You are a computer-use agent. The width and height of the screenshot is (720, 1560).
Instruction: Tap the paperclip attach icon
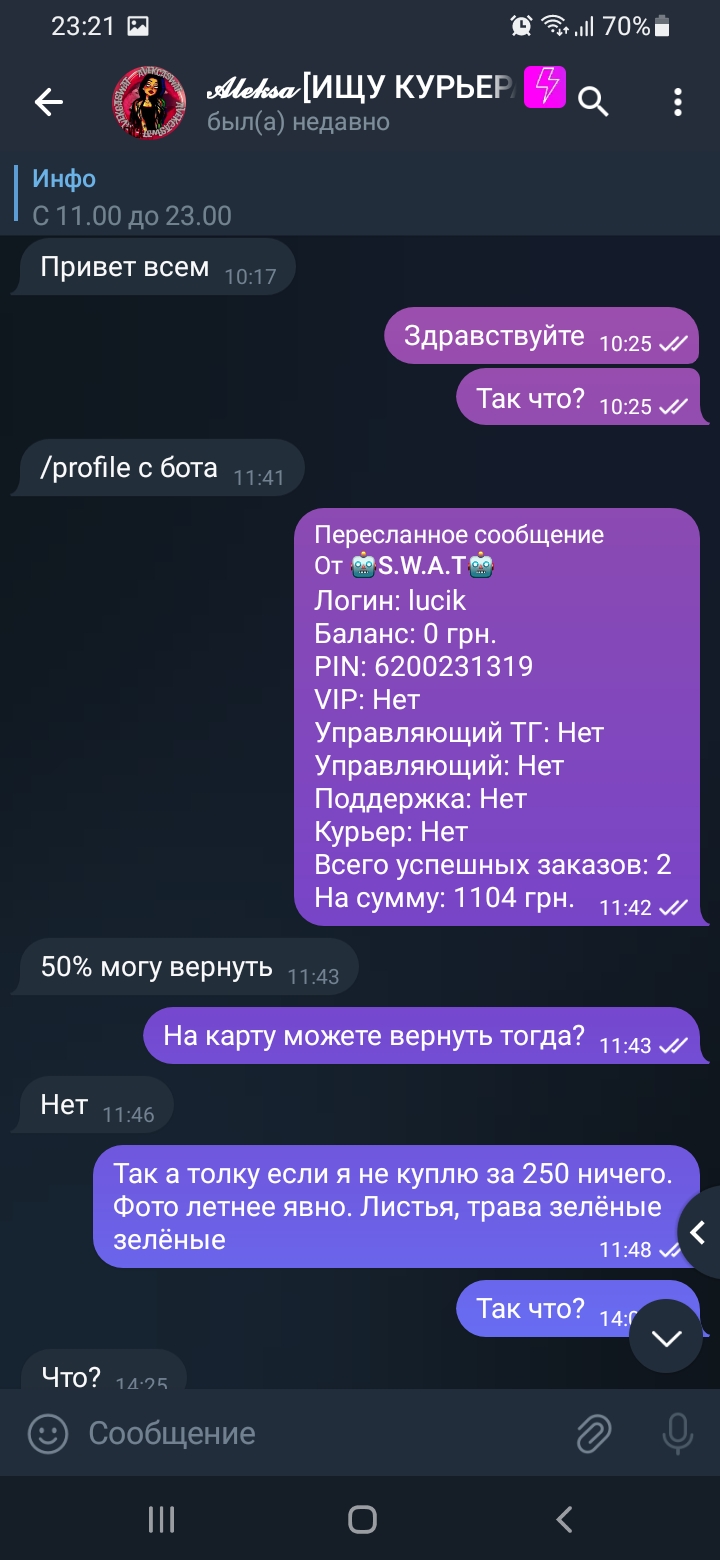594,1434
